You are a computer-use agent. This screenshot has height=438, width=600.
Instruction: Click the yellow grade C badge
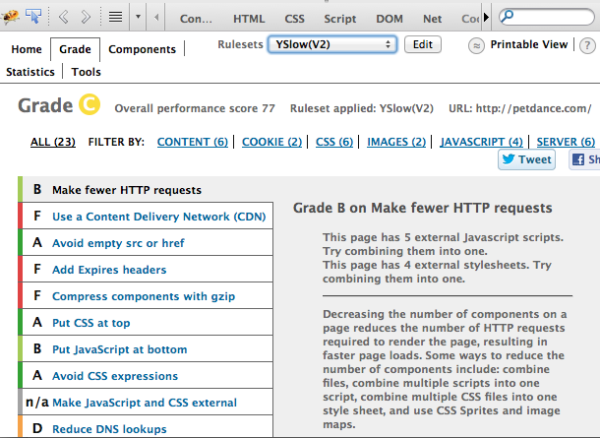90,104
